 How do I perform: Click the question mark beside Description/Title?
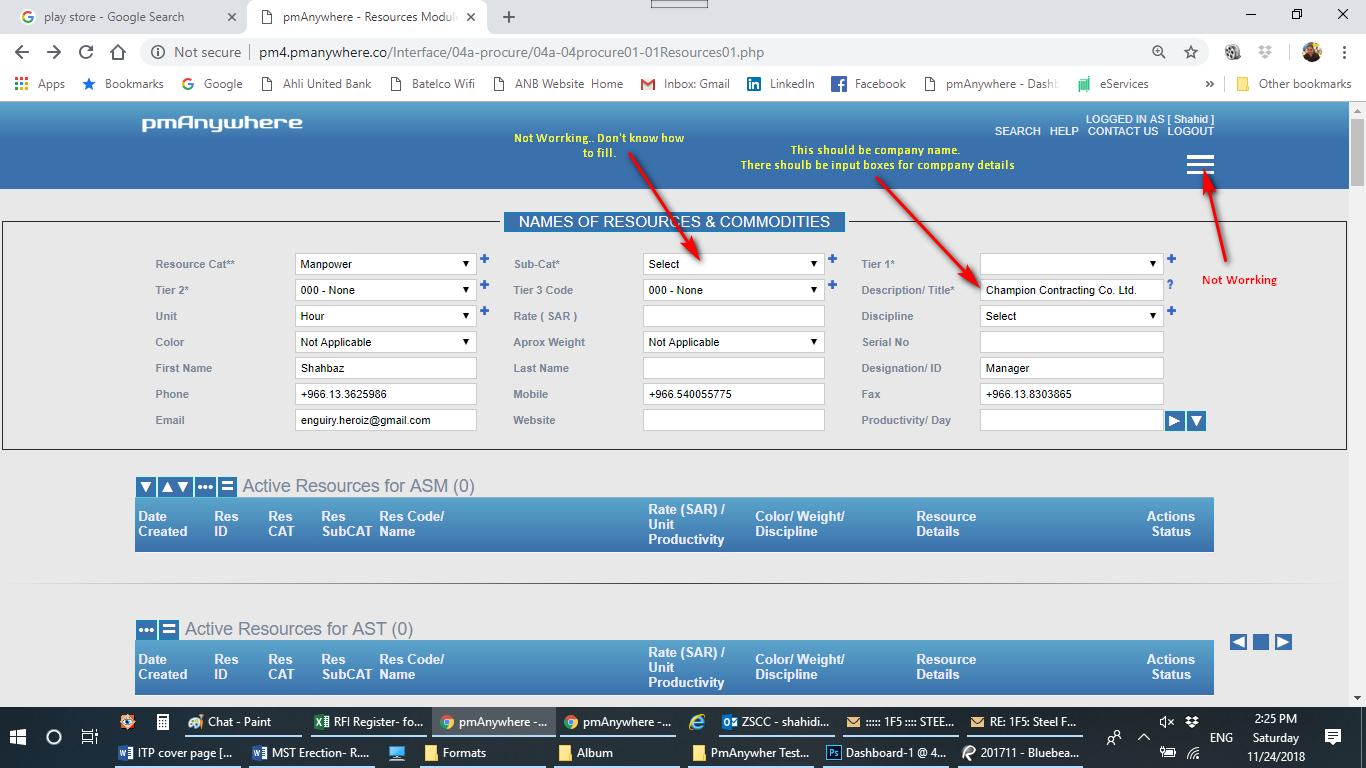1170,285
